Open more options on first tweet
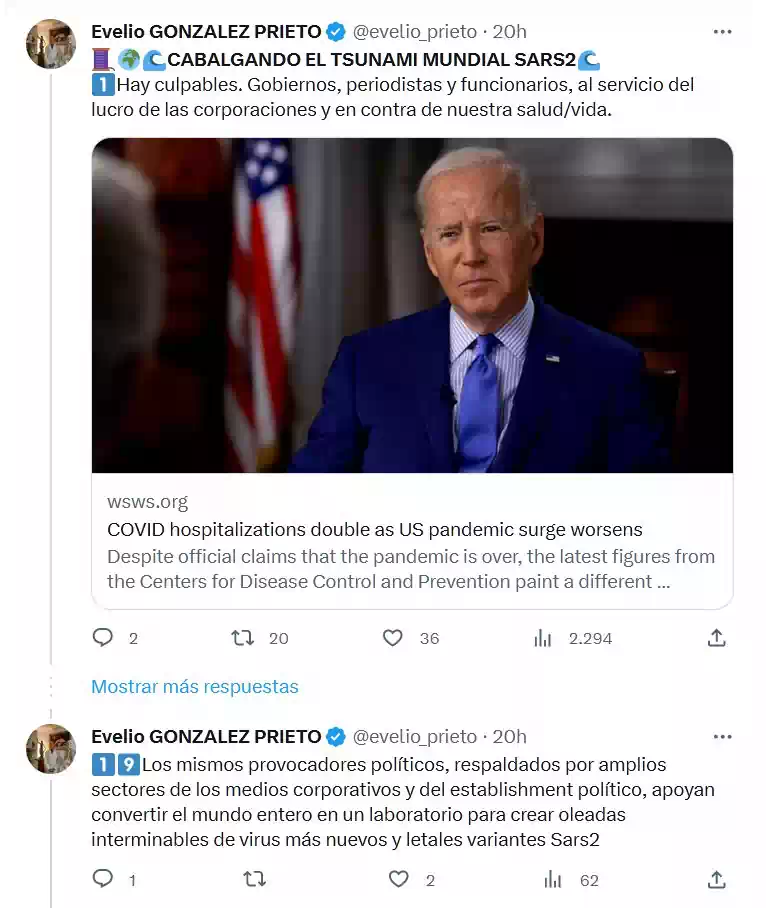This screenshot has height=908, width=766. pyautogui.click(x=722, y=32)
